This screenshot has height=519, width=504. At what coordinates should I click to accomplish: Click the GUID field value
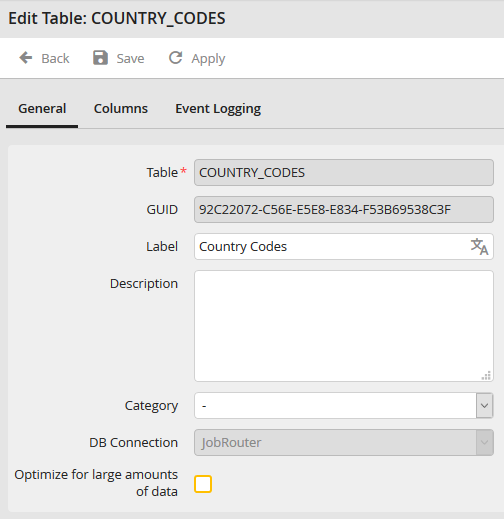[x=344, y=210]
